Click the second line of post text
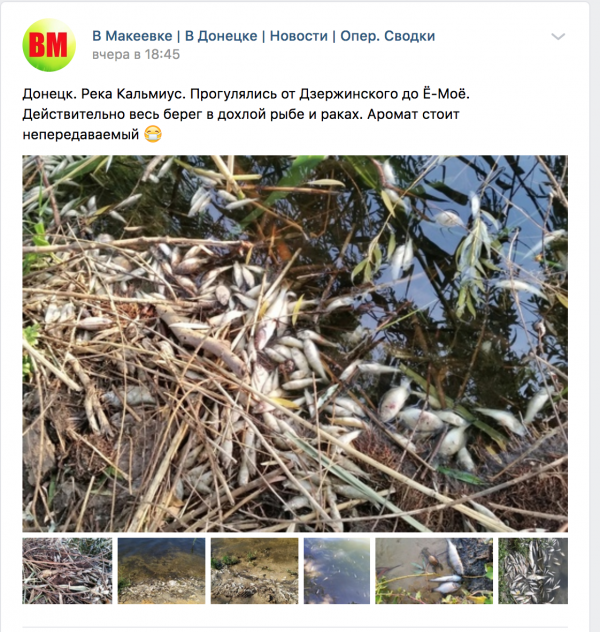Image resolution: width=600 pixels, height=632 pixels. pyautogui.click(x=241, y=114)
